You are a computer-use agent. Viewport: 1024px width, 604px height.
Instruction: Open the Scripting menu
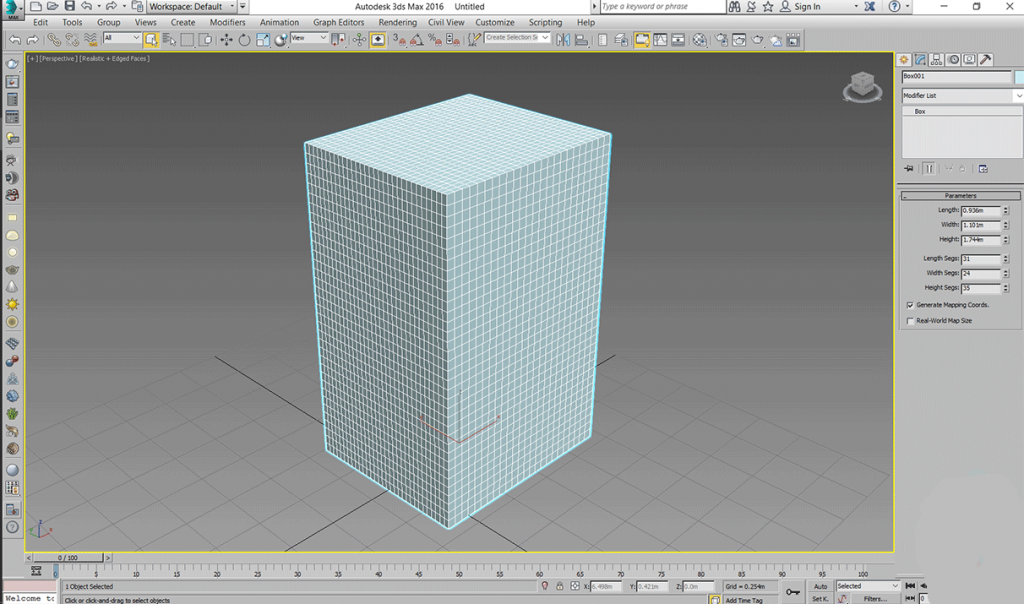pyautogui.click(x=545, y=22)
